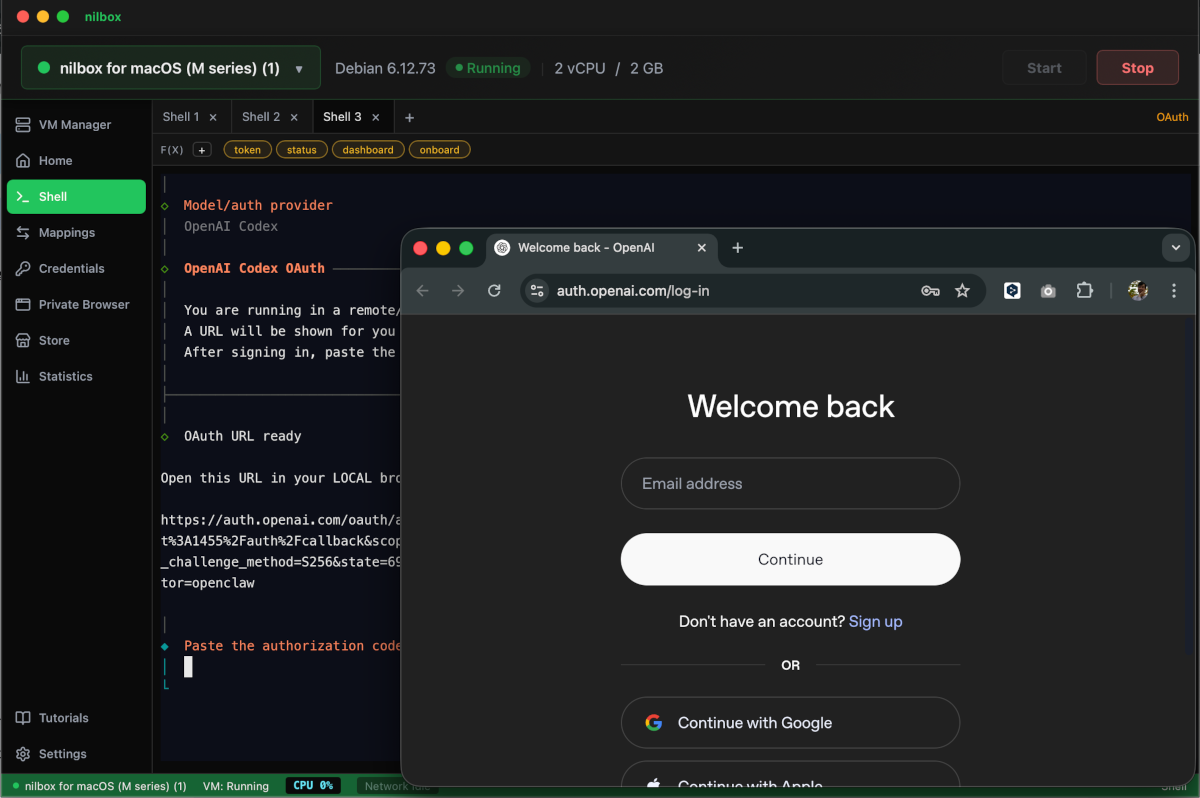Viewport: 1200px width, 798px height.
Task: Switch to the Shell 1 tab
Action: 181,116
